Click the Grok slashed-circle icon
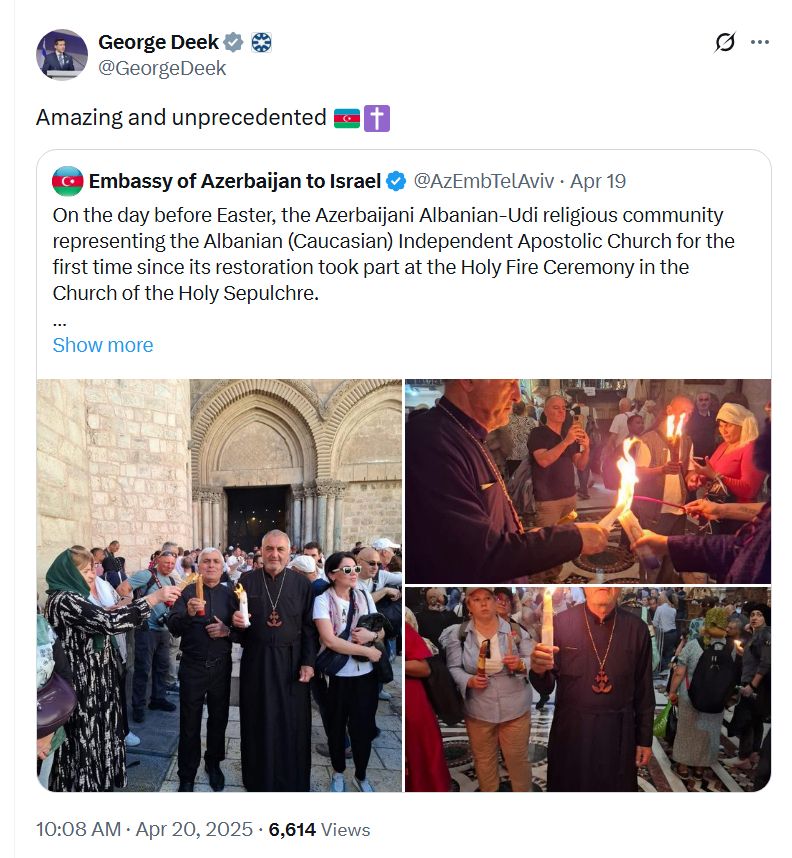792x858 pixels. click(725, 42)
